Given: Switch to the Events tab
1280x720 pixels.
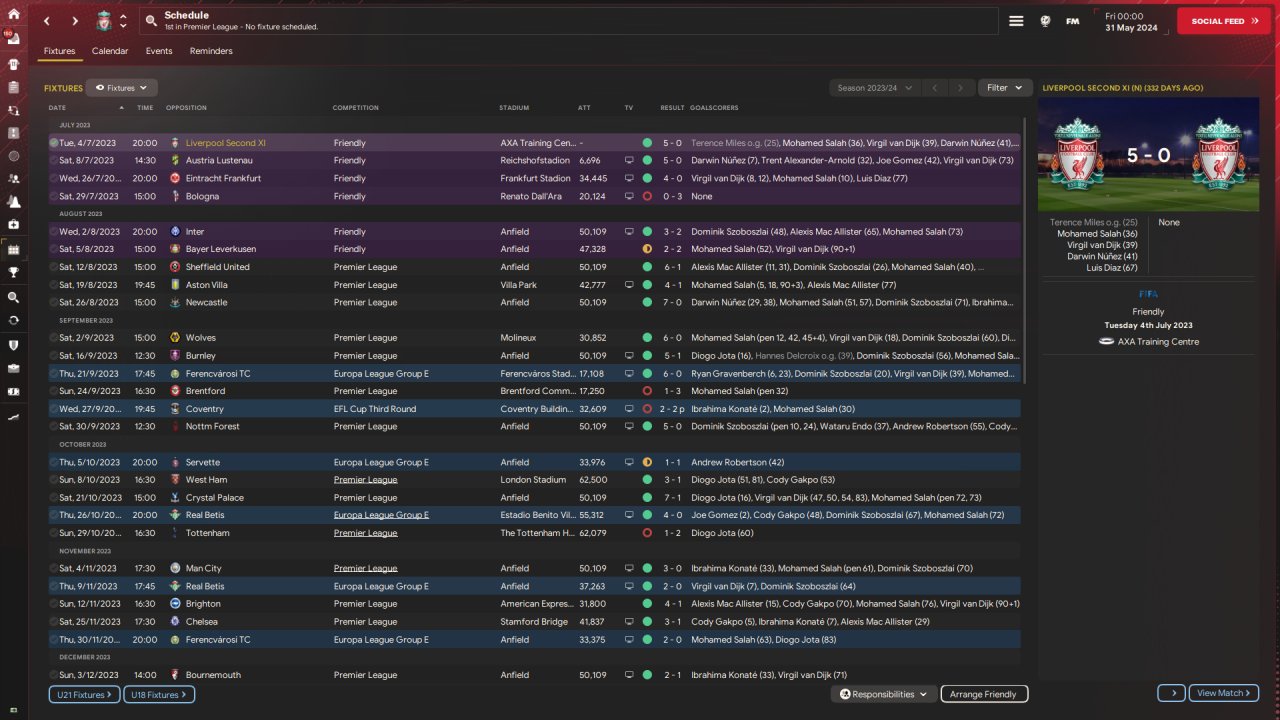Looking at the screenshot, I should coord(159,51).
